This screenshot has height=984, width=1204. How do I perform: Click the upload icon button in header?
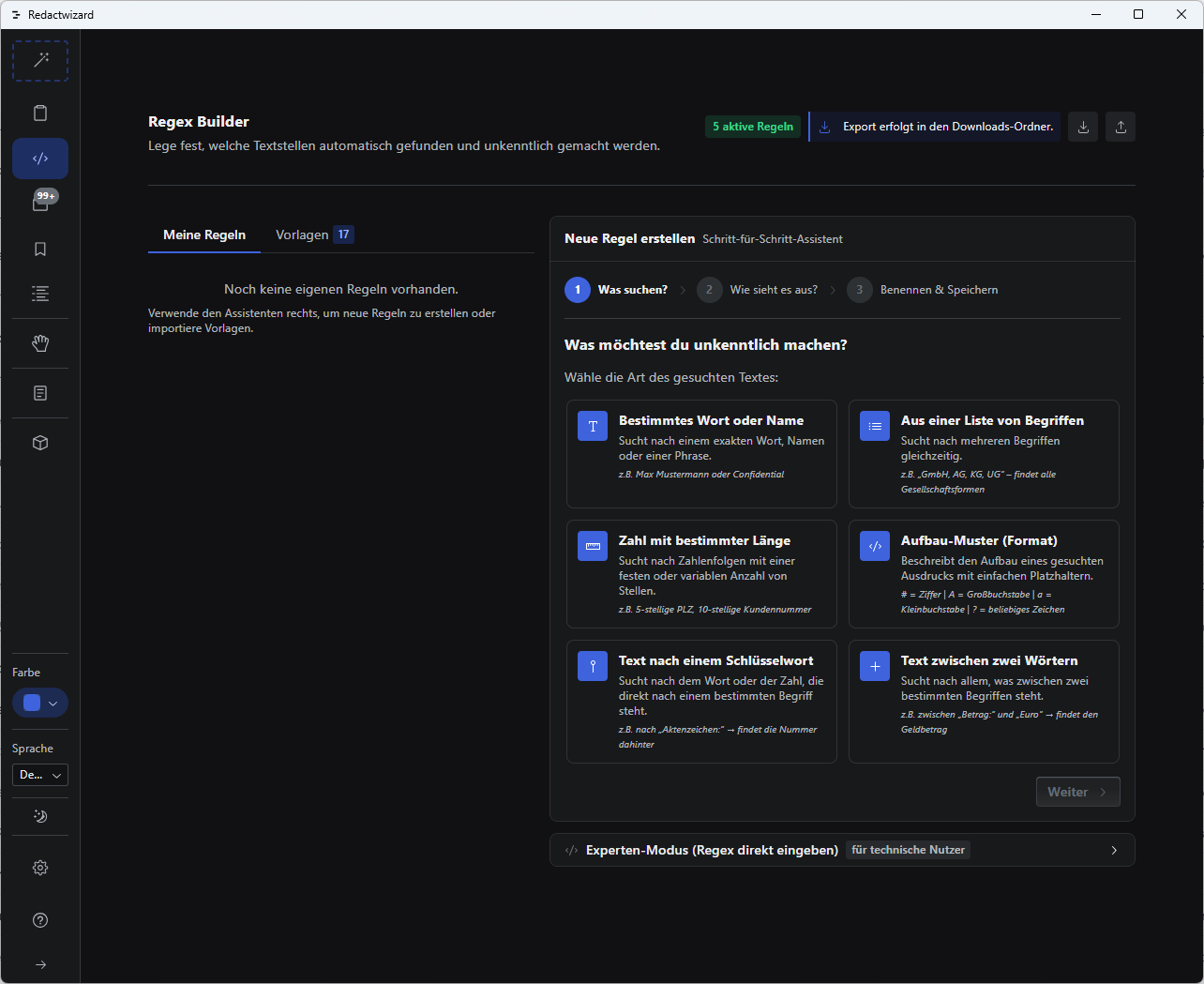tap(1121, 127)
